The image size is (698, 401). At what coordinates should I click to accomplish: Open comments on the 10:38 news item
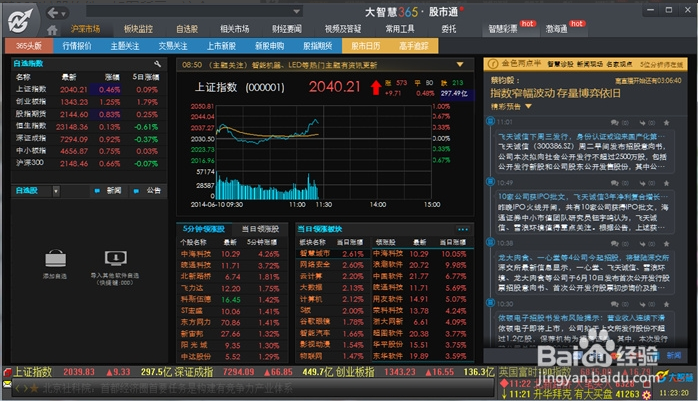click(615, 243)
